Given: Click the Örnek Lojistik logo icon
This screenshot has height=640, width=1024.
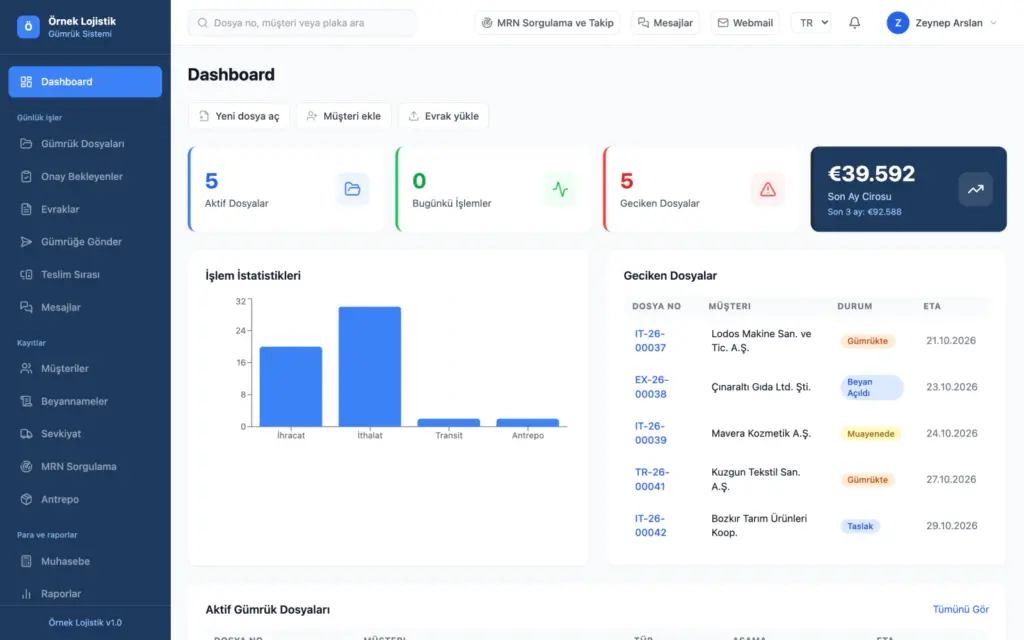Looking at the screenshot, I should pyautogui.click(x=28, y=27).
